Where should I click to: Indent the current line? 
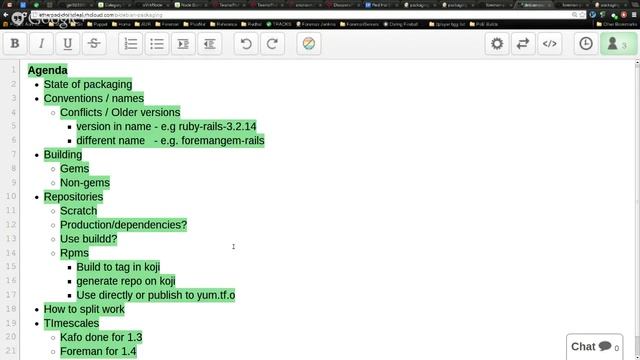tap(183, 44)
